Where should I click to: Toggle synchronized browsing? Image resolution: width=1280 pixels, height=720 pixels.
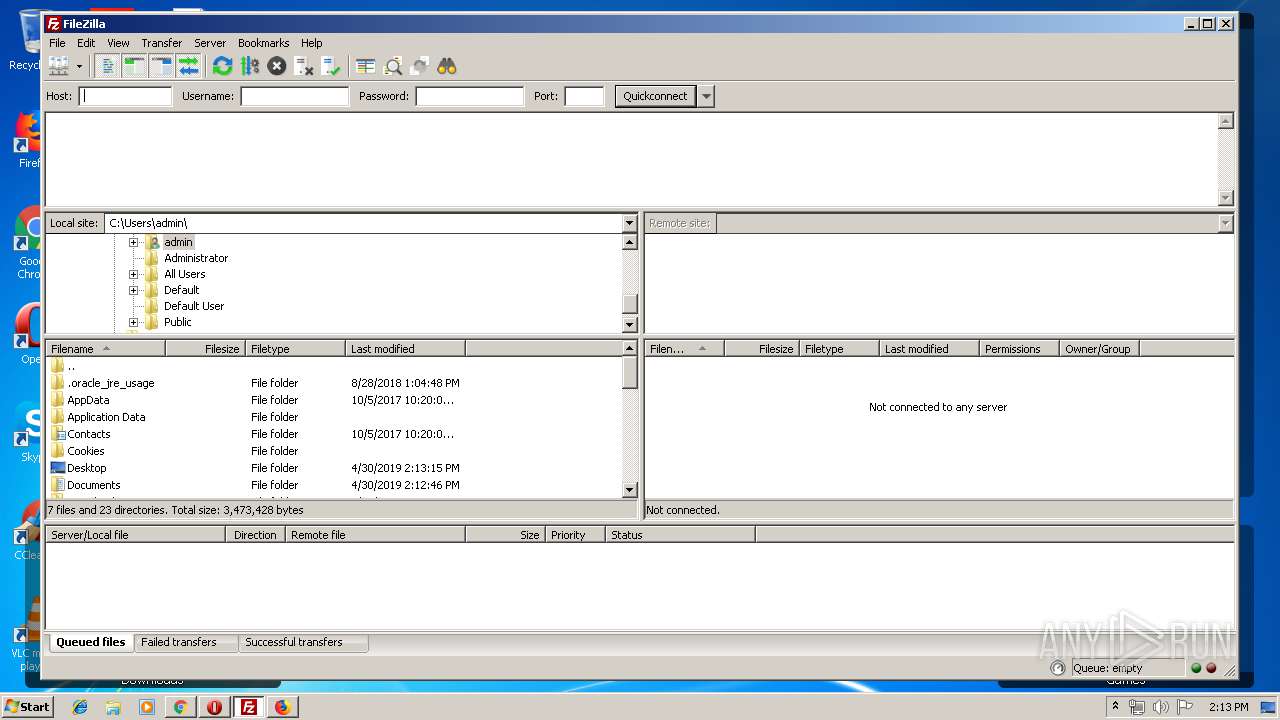420,66
